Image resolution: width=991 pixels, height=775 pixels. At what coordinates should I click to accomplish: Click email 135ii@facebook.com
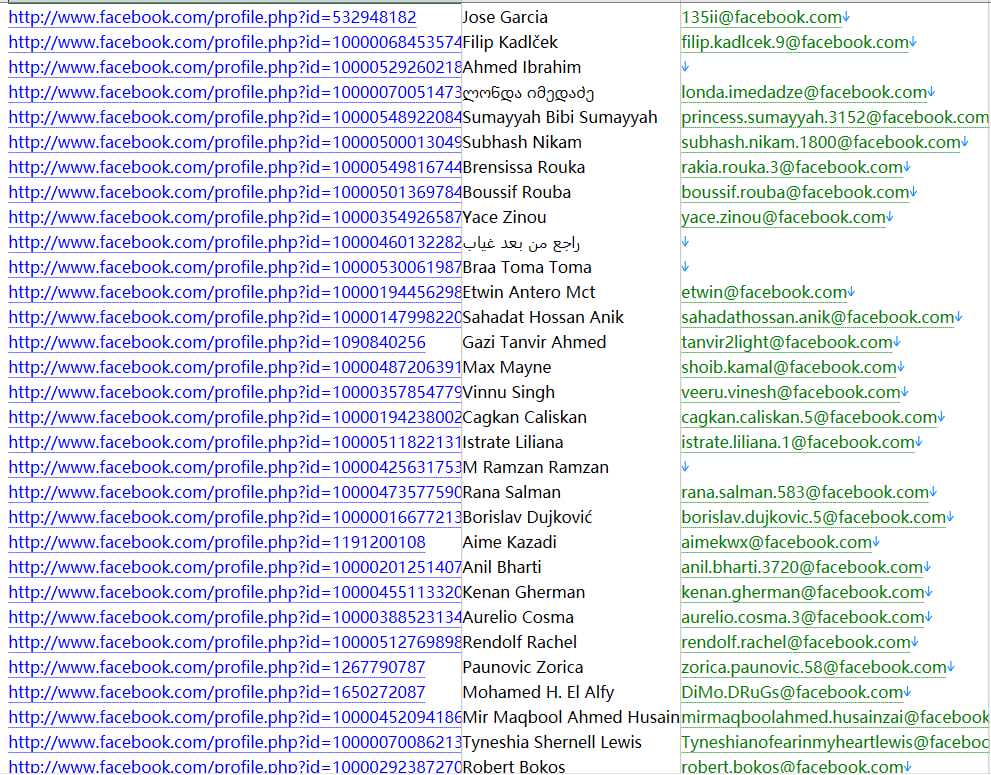pyautogui.click(x=762, y=18)
